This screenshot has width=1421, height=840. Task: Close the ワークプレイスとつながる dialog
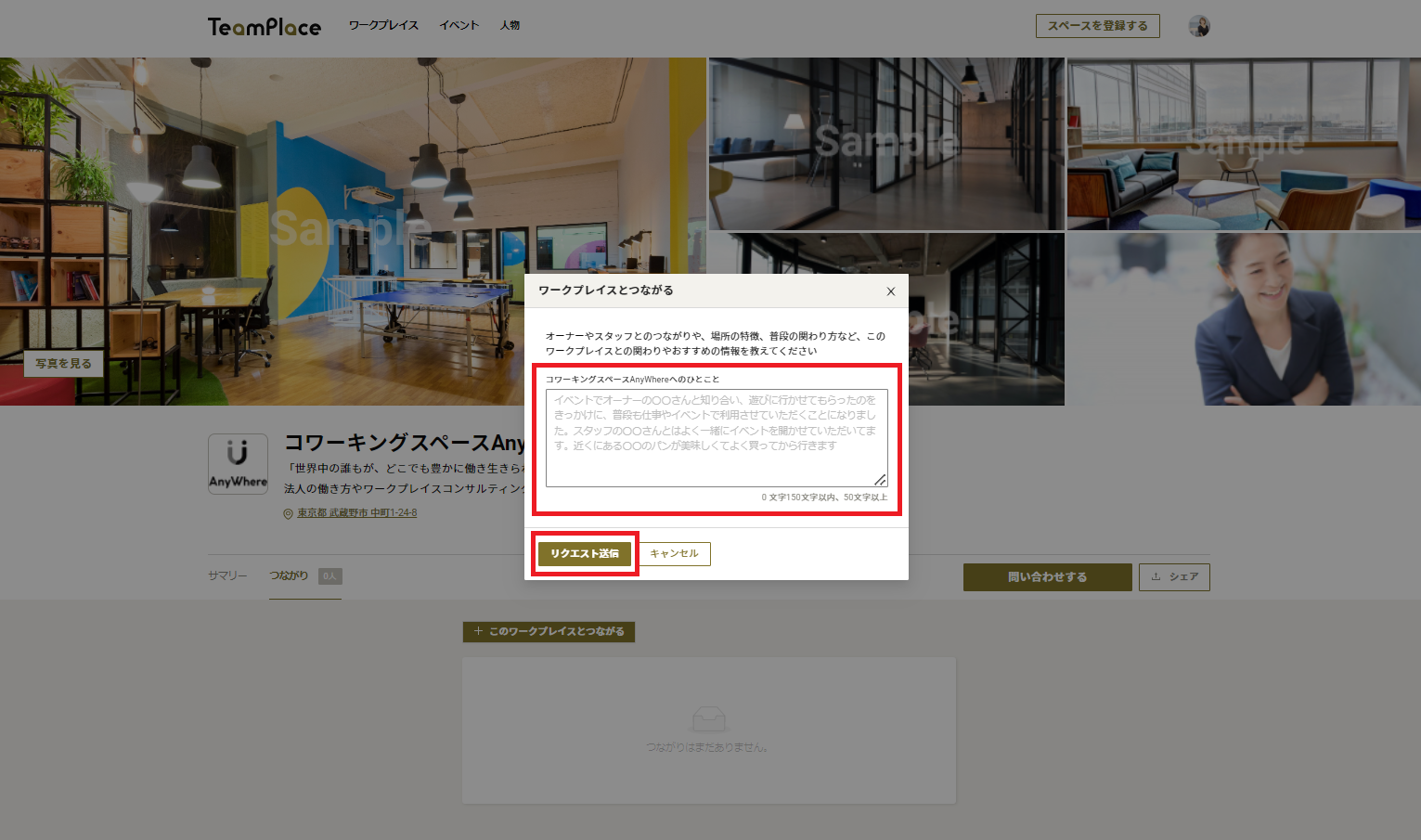coord(891,291)
